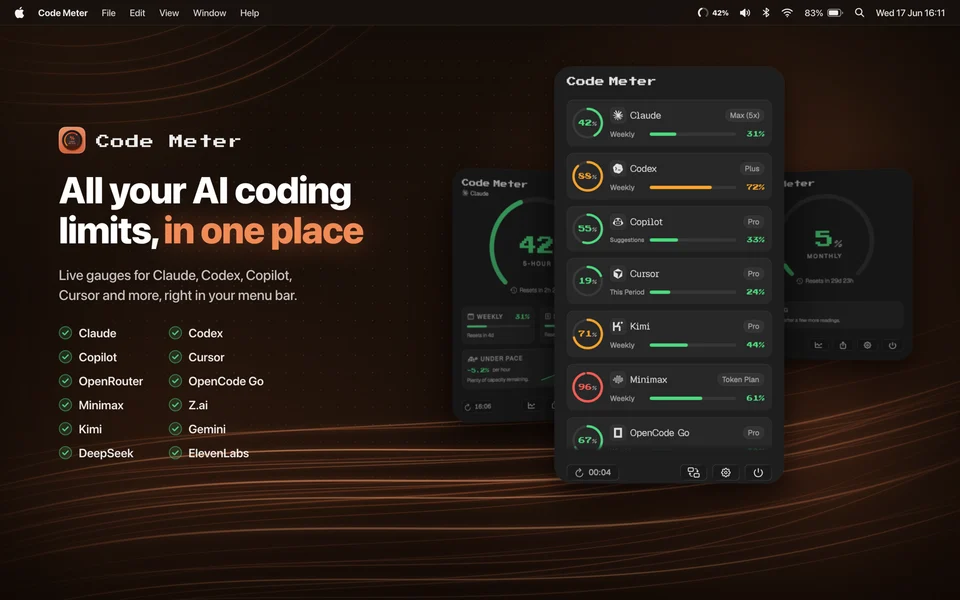Click the "OpenCode Go" text in feature list
The width and height of the screenshot is (960, 600).
coord(226,381)
